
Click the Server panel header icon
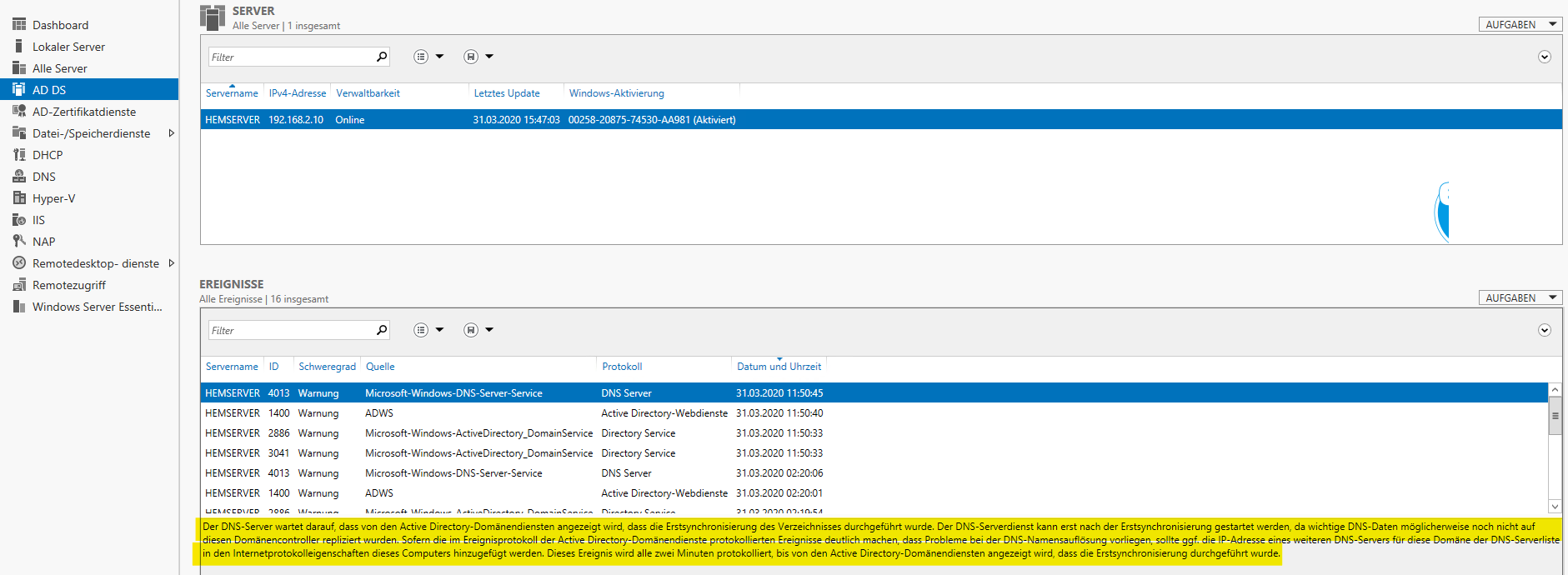click(x=213, y=17)
